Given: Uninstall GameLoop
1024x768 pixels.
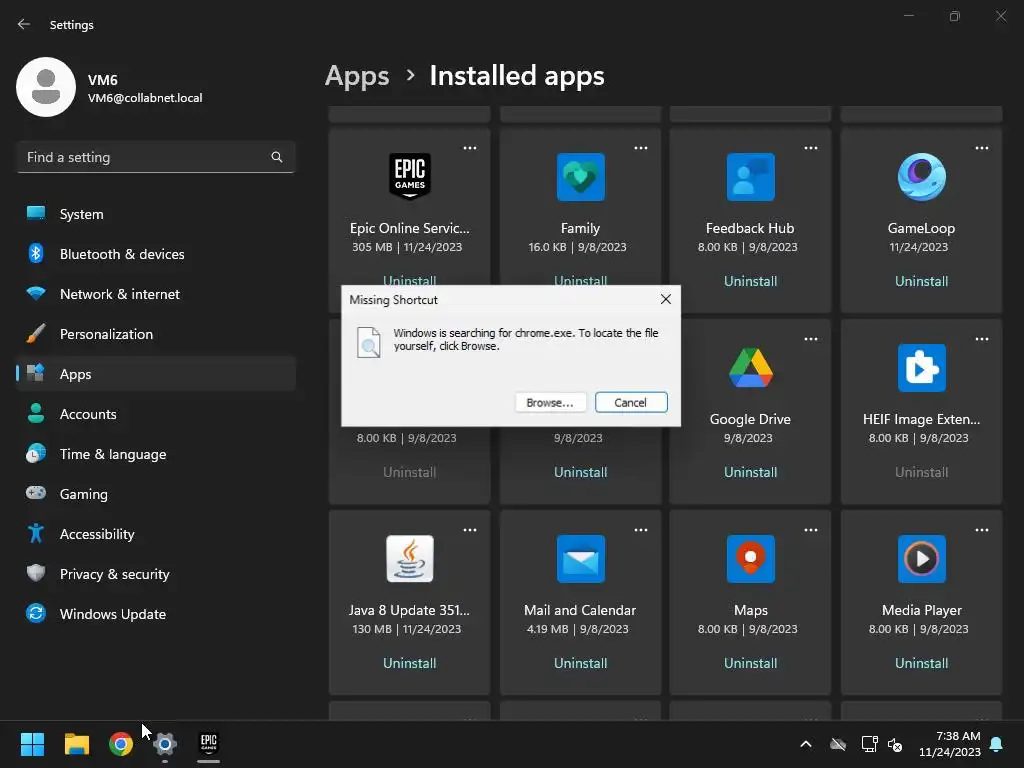Looking at the screenshot, I should tap(921, 281).
